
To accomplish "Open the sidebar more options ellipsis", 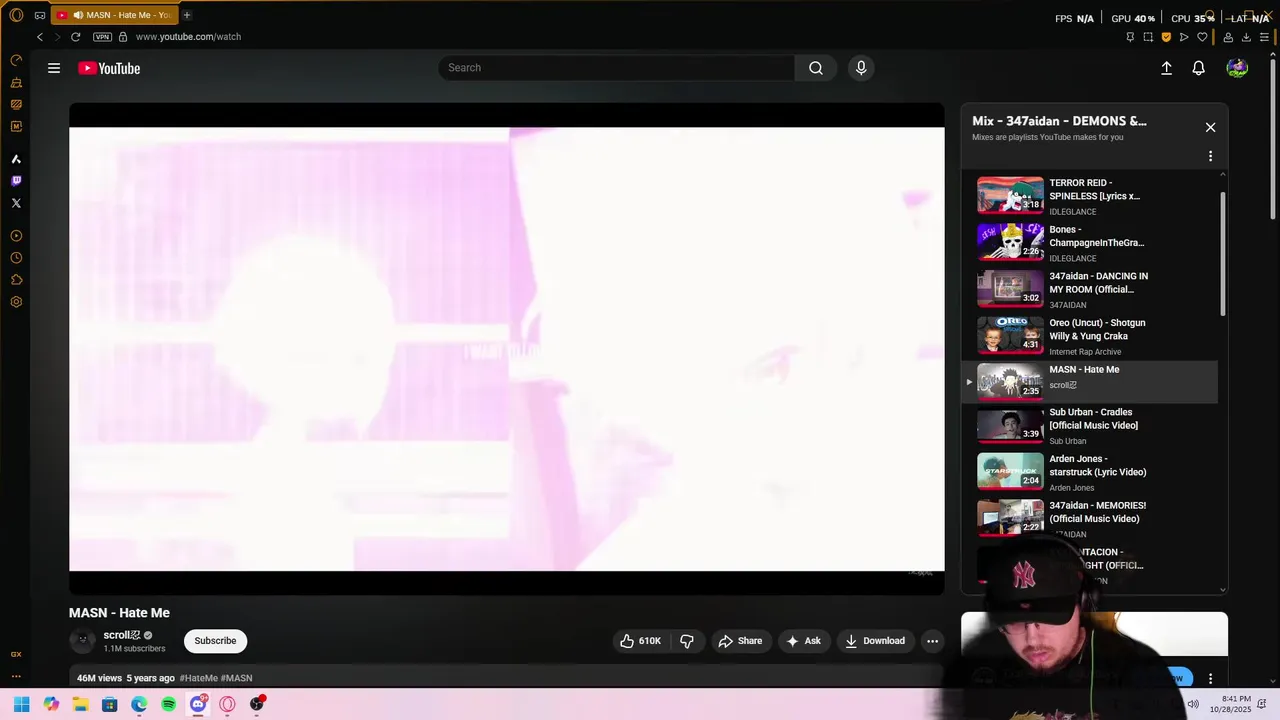I will click(16, 676).
